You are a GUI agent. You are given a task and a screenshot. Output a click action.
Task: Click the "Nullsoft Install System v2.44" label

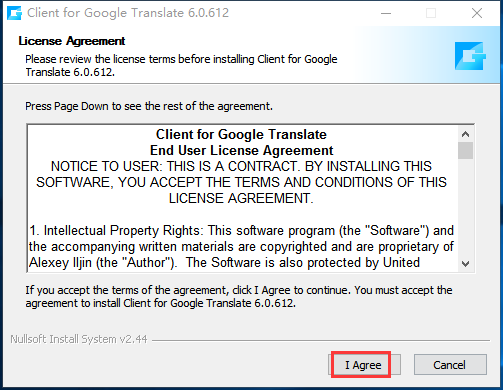[79, 339]
